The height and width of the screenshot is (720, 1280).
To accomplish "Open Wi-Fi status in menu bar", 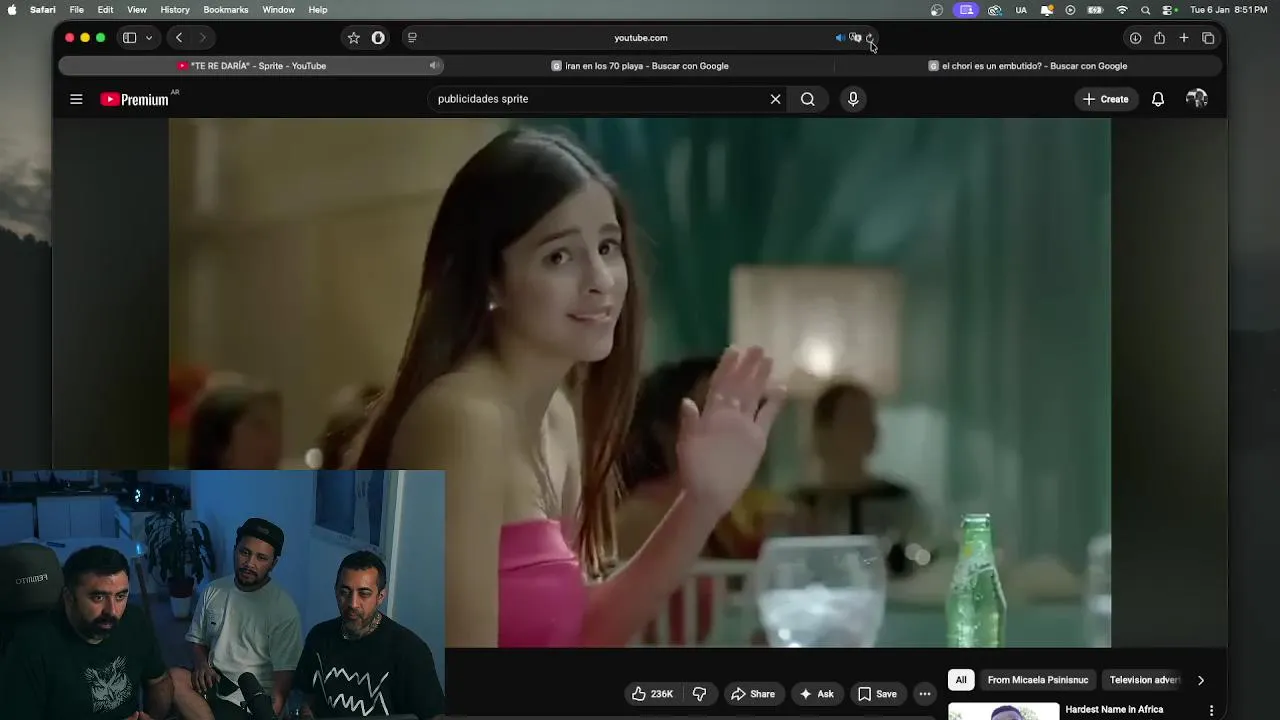I will 1122,10.
